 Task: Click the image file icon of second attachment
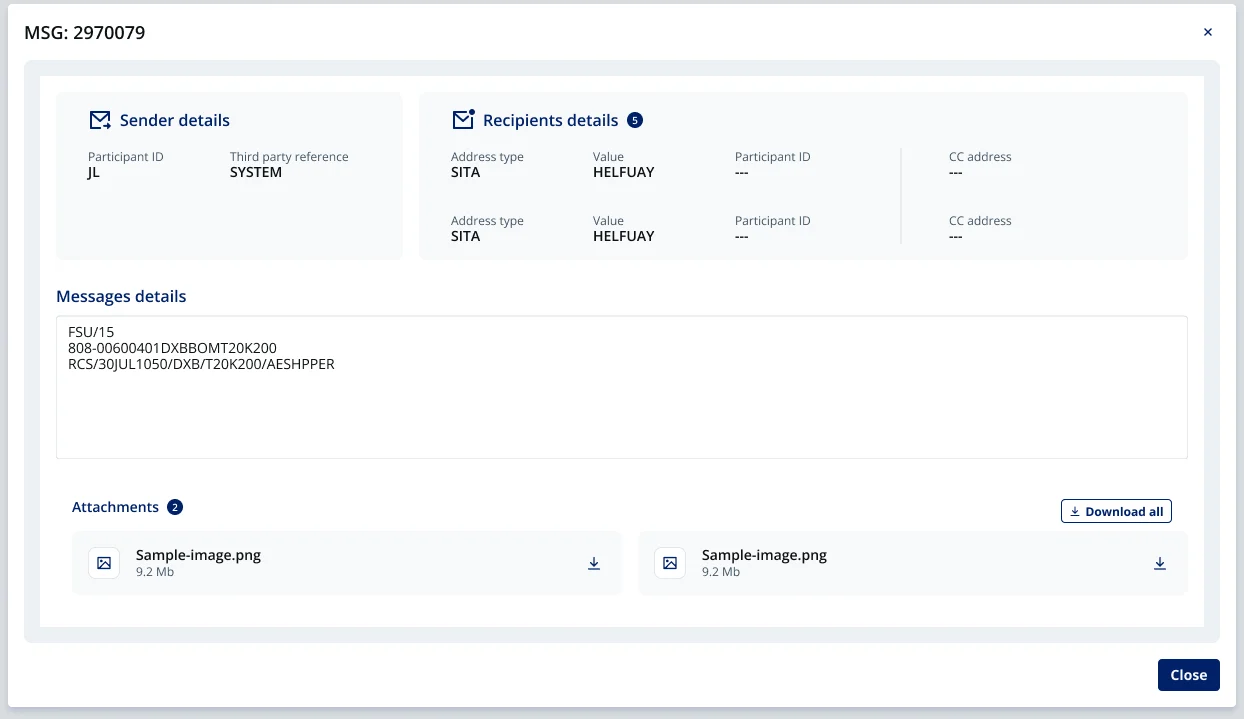(x=670, y=563)
